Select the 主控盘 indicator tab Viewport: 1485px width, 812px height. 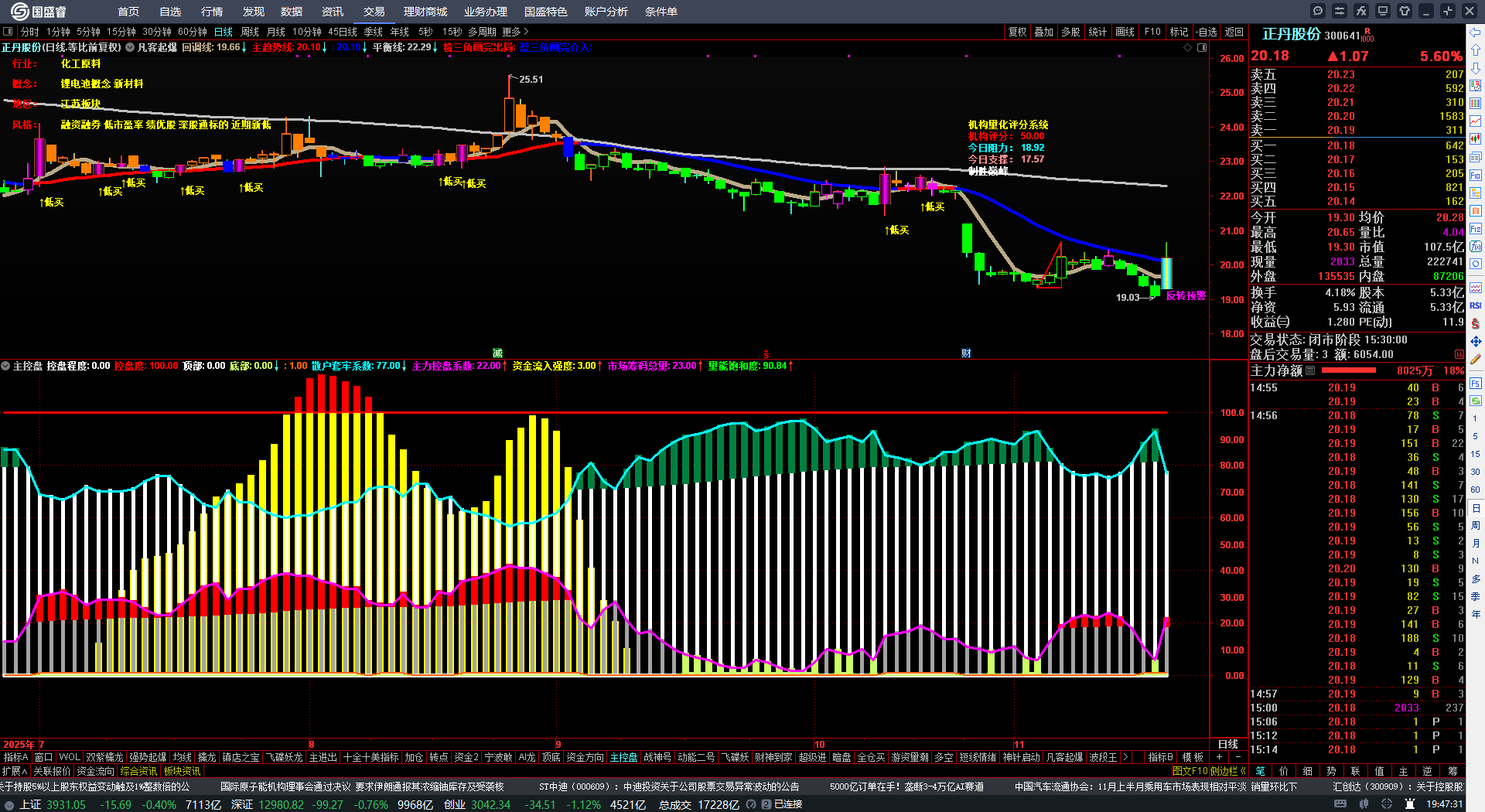pyautogui.click(x=623, y=757)
